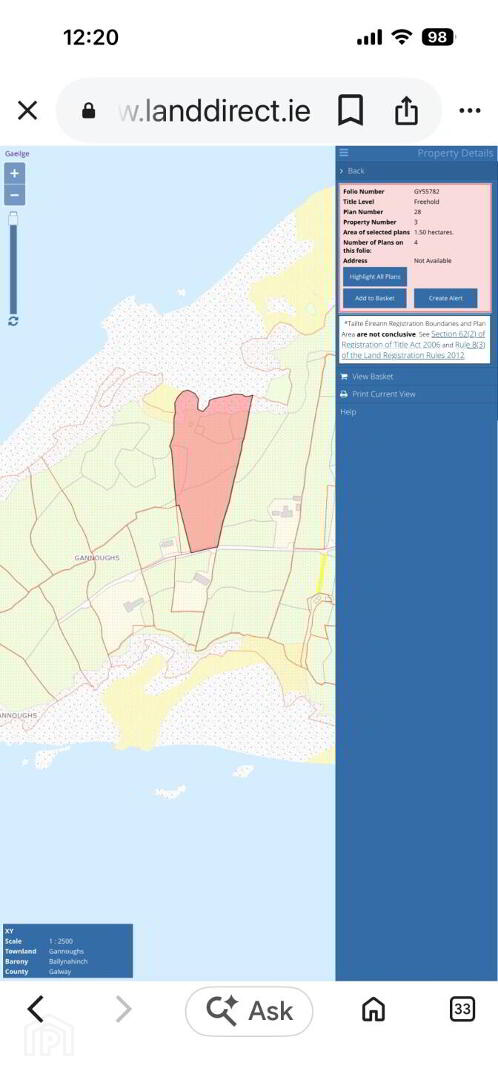
Task: Go to the browser home icon
Action: click(373, 1010)
